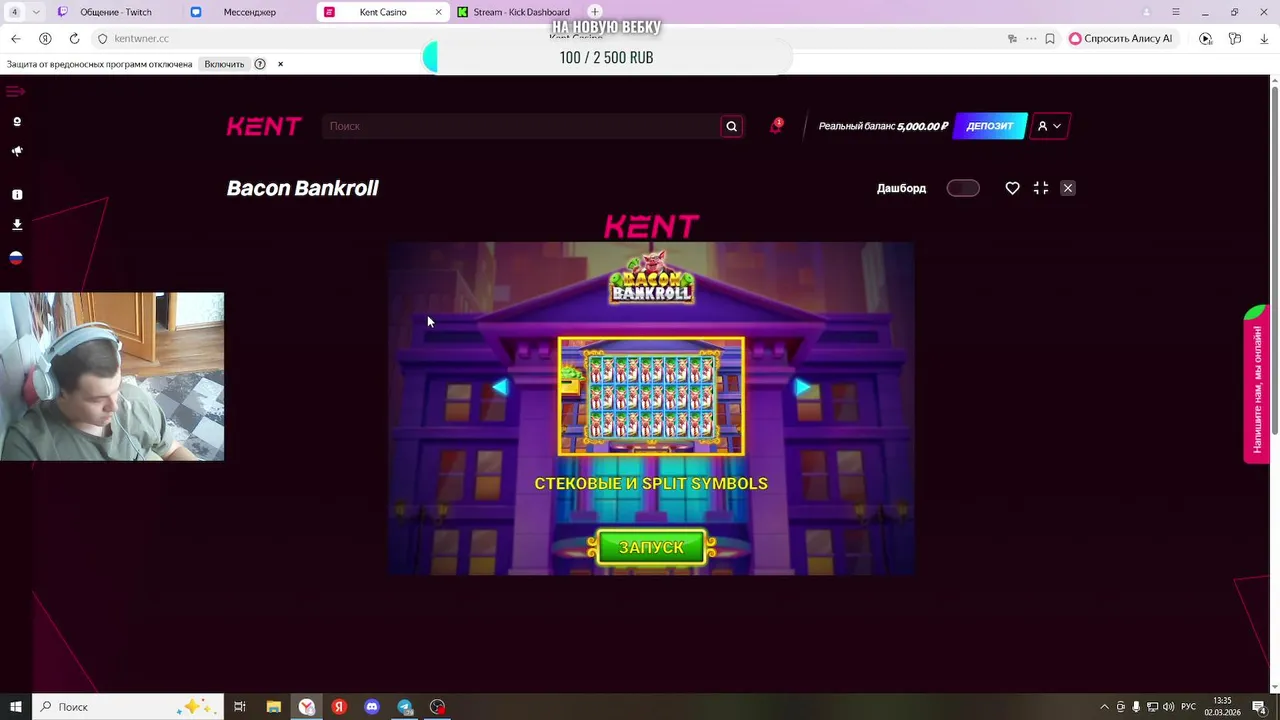1280x720 pixels.
Task: Switch to the Мессенджер tab
Action: (x=249, y=12)
